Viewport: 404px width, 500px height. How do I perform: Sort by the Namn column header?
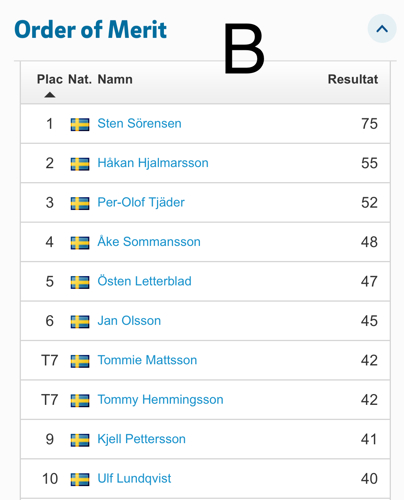coord(115,79)
